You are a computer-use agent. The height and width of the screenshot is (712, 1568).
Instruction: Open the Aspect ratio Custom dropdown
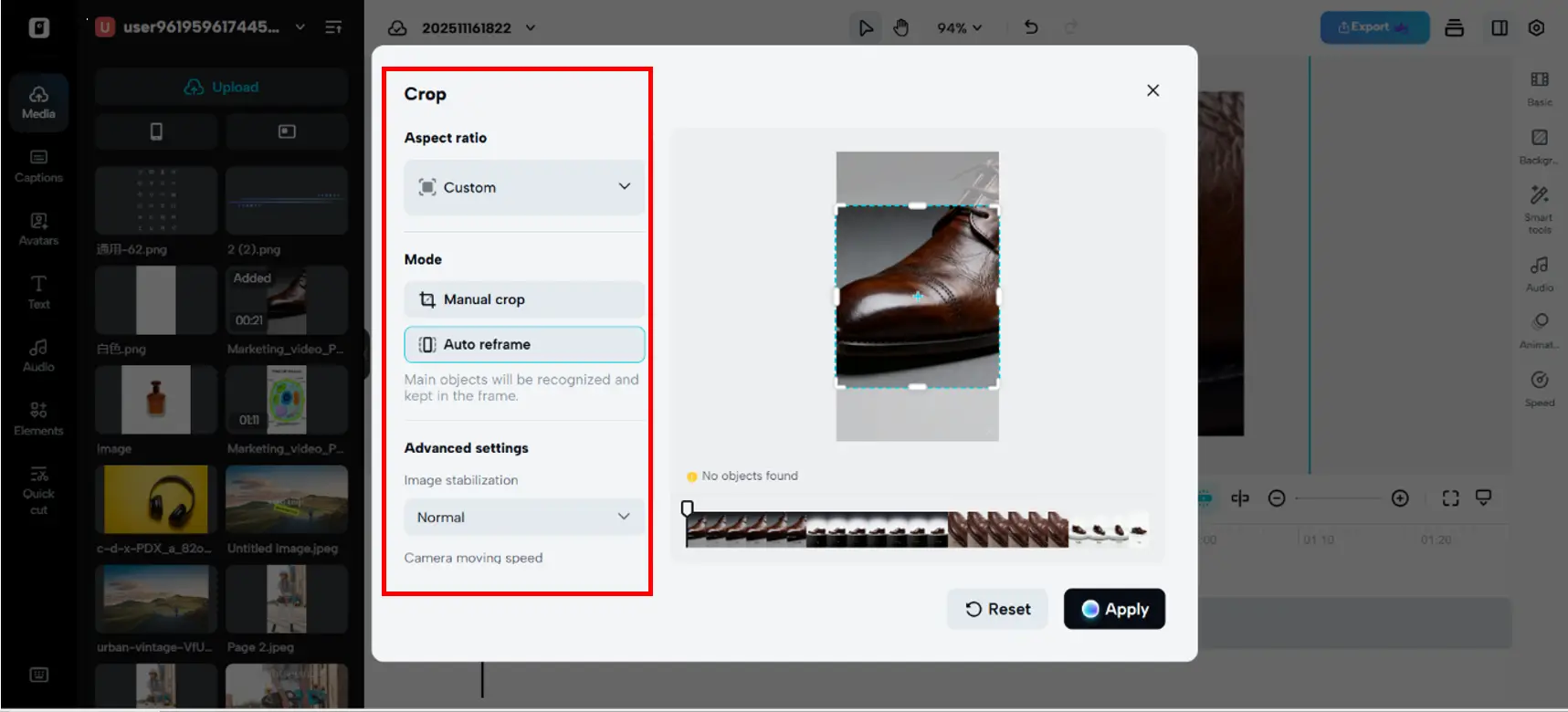click(524, 187)
